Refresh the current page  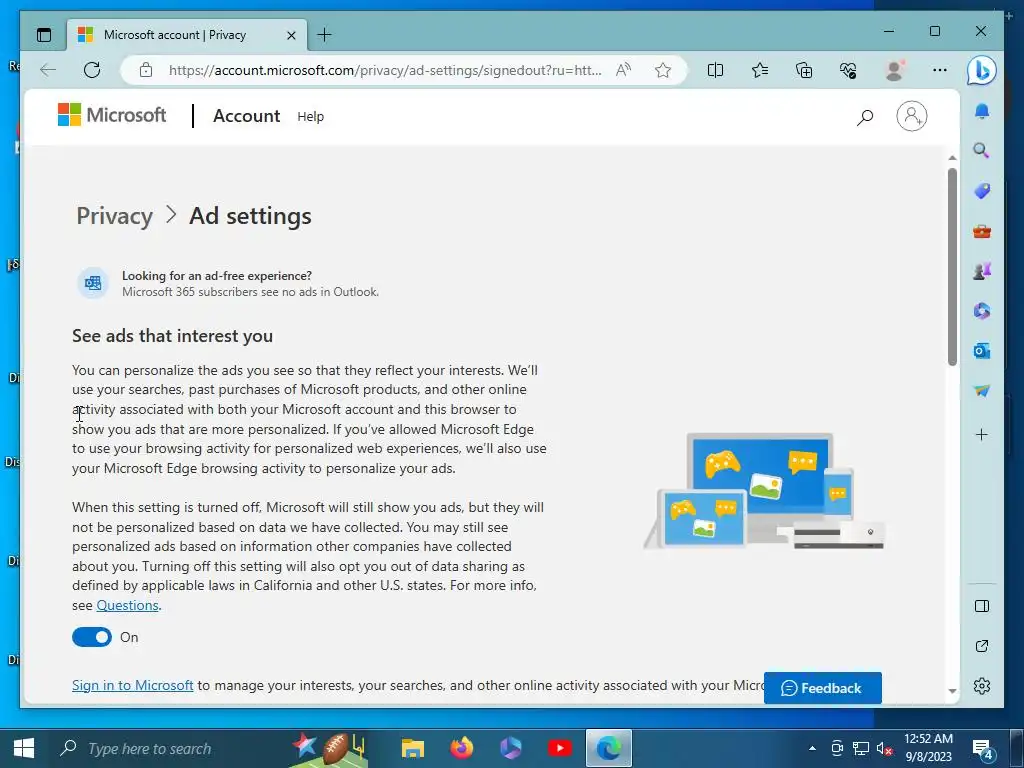92,70
